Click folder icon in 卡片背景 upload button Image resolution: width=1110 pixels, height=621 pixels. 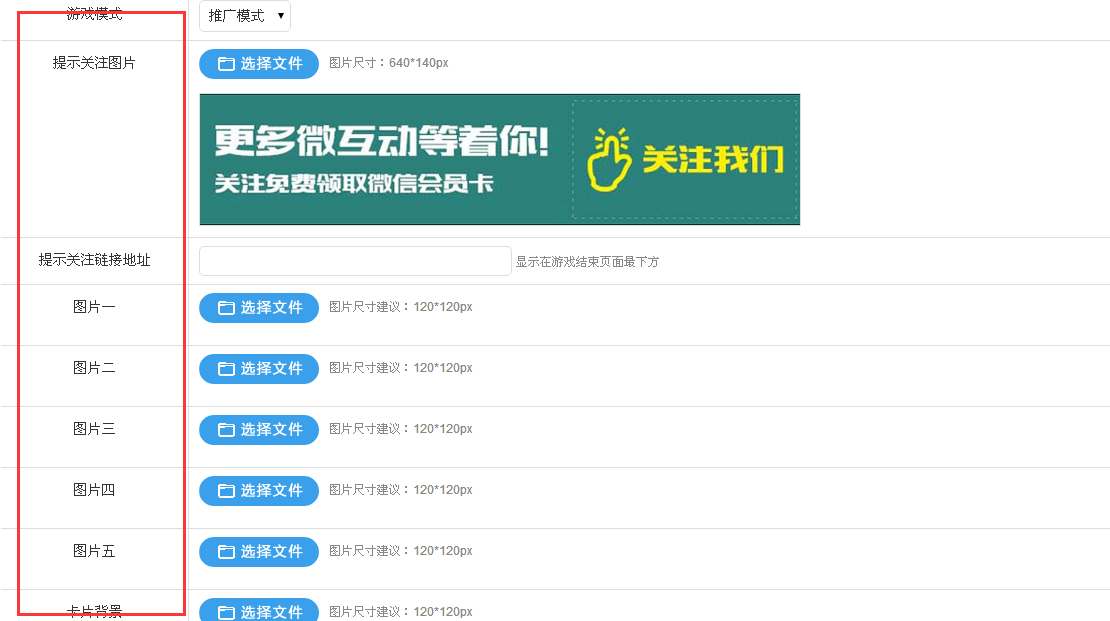tap(226, 612)
